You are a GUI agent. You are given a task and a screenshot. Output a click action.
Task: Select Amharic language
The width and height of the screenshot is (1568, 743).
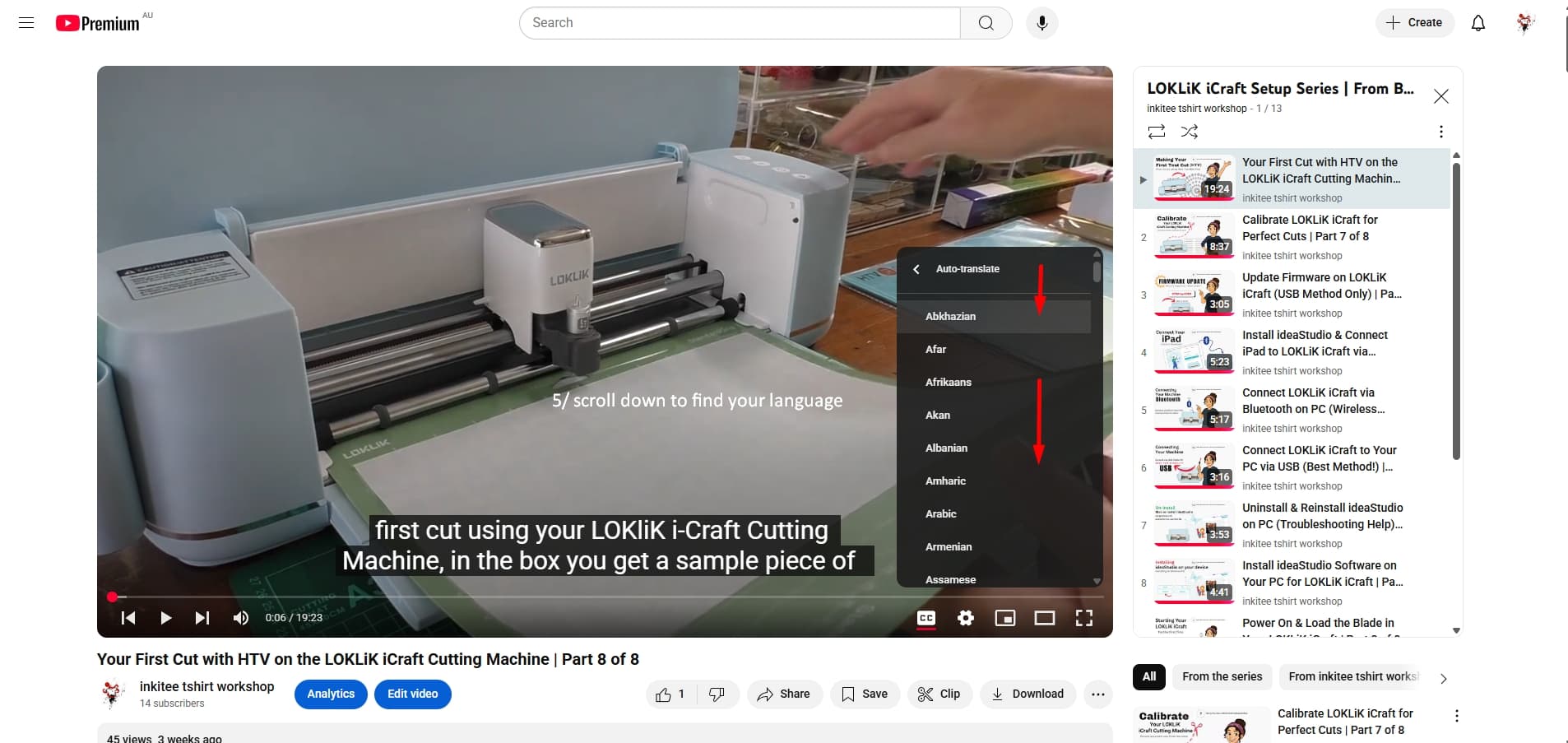(994, 481)
